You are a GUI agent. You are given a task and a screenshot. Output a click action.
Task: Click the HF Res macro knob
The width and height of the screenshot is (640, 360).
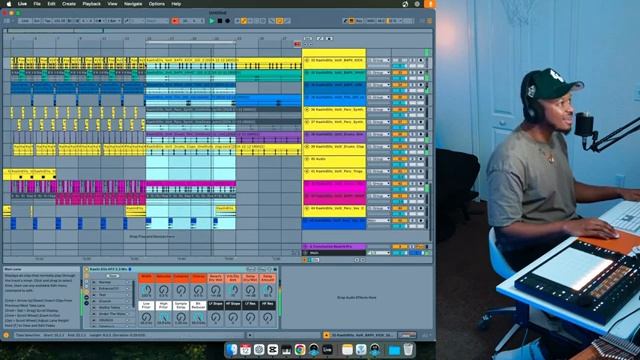point(268,317)
